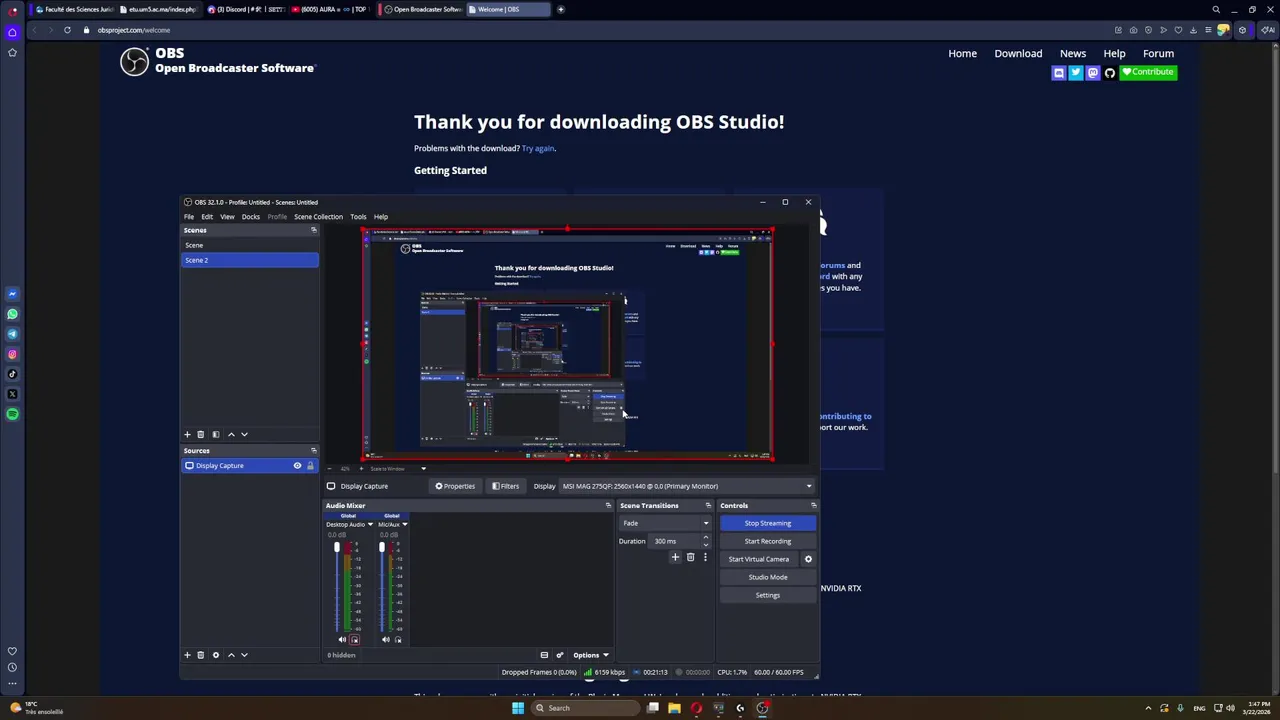Image resolution: width=1280 pixels, height=720 pixels.
Task: Open audio mixer Options dropdown
Action: tap(591, 655)
